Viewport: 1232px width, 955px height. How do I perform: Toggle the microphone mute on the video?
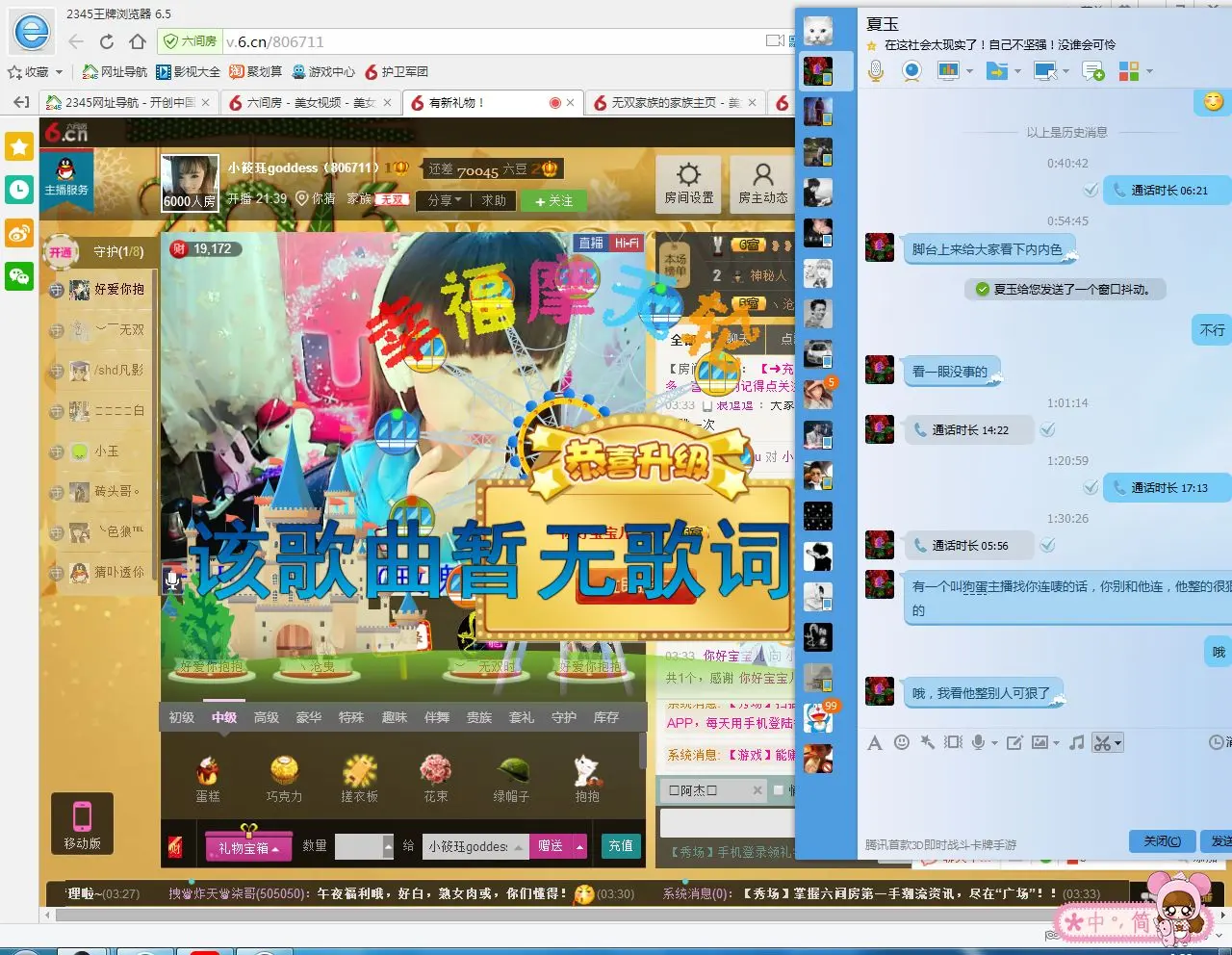(172, 579)
